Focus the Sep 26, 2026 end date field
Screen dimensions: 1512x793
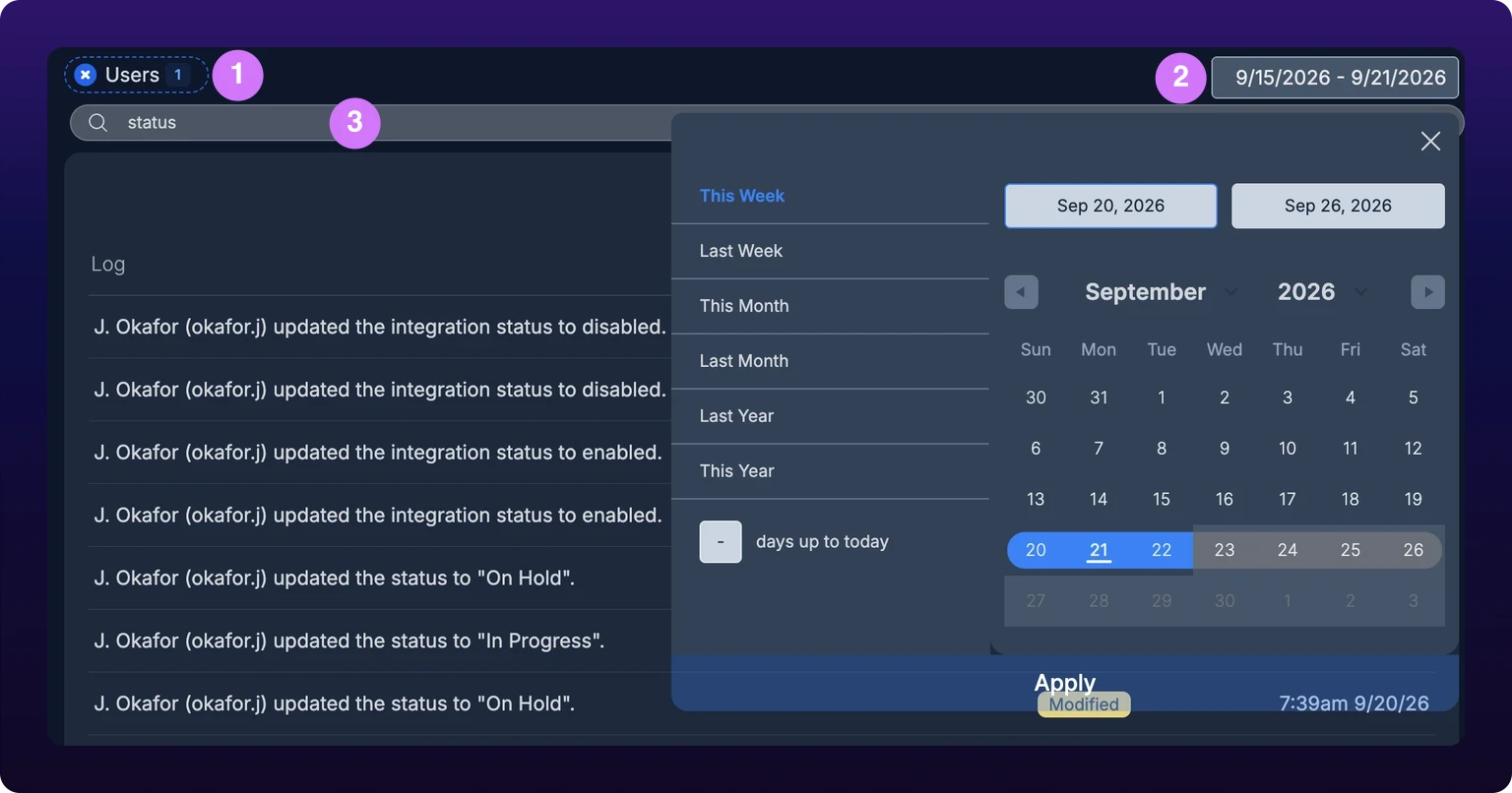(x=1338, y=206)
